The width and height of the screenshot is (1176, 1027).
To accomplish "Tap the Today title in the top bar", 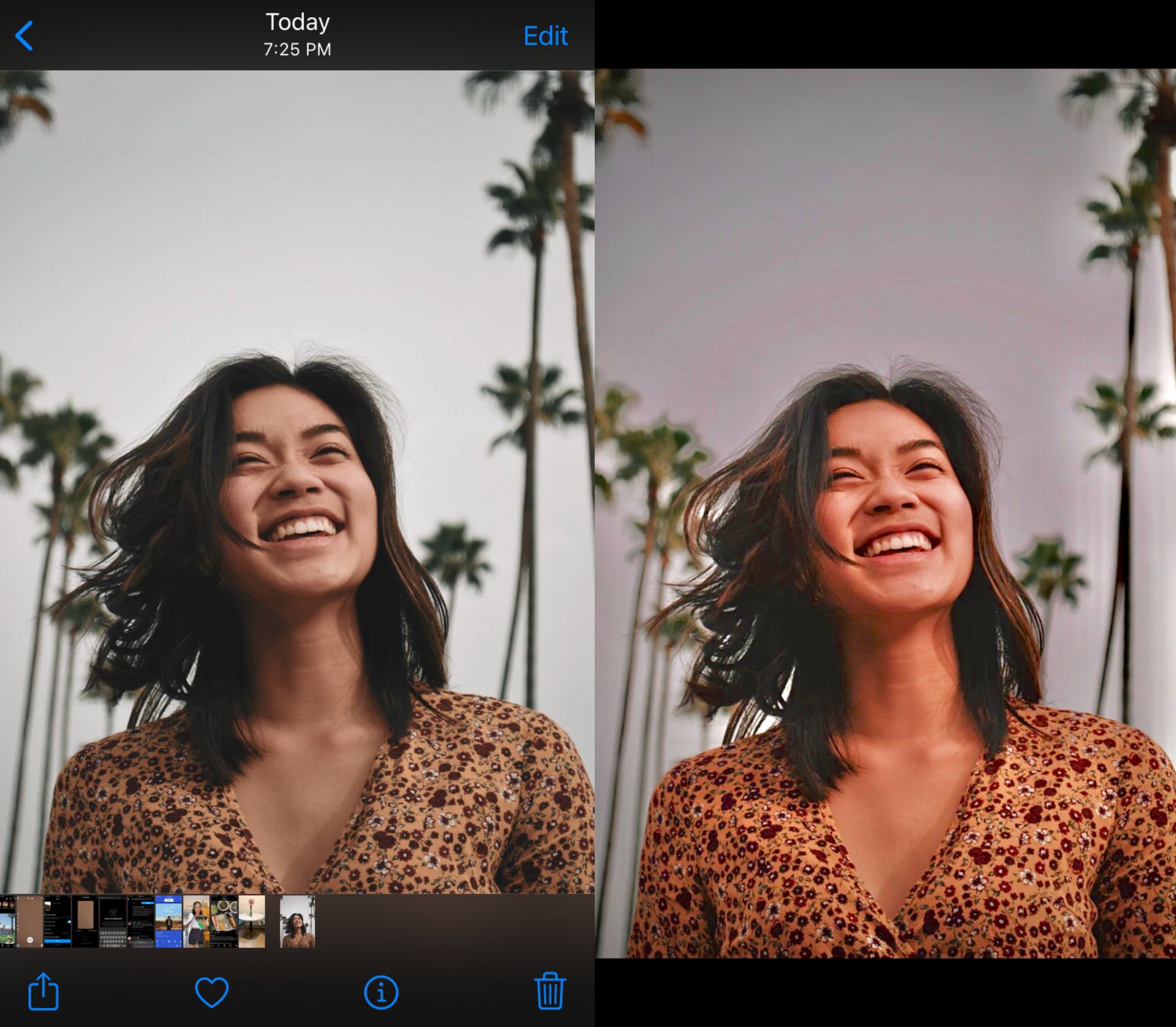I will pyautogui.click(x=296, y=22).
